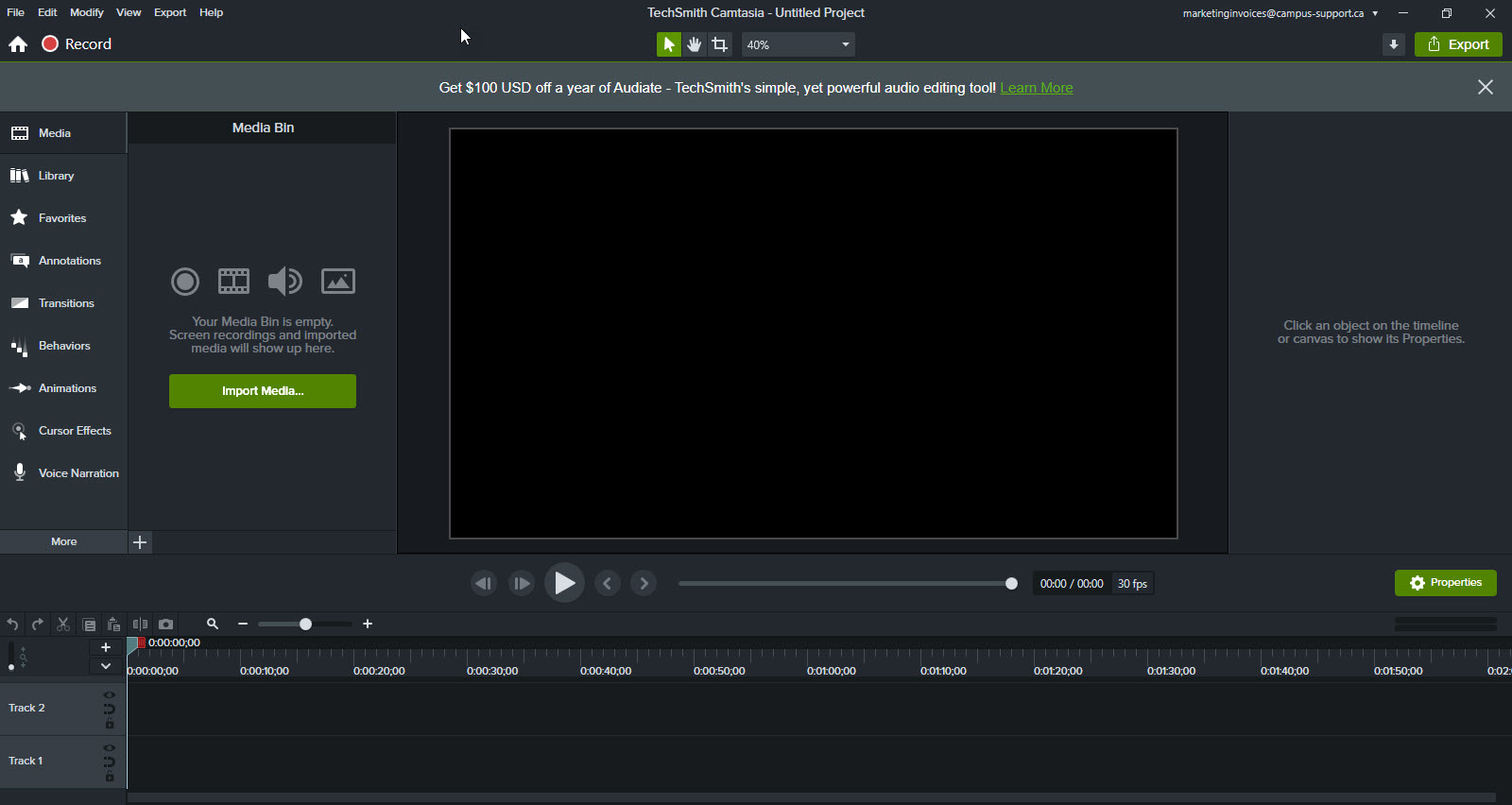
Task: Click the video filmstrip icon in Media Bin
Action: (233, 281)
